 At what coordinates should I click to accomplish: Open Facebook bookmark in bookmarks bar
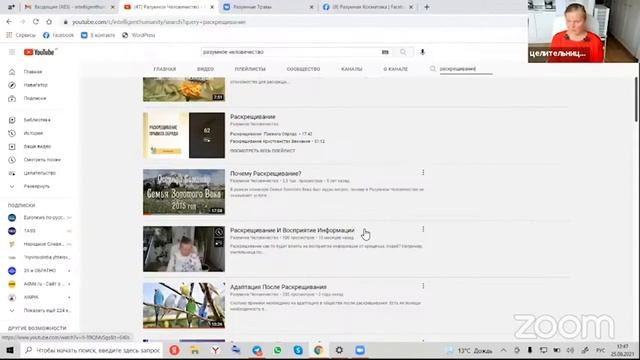58,36
